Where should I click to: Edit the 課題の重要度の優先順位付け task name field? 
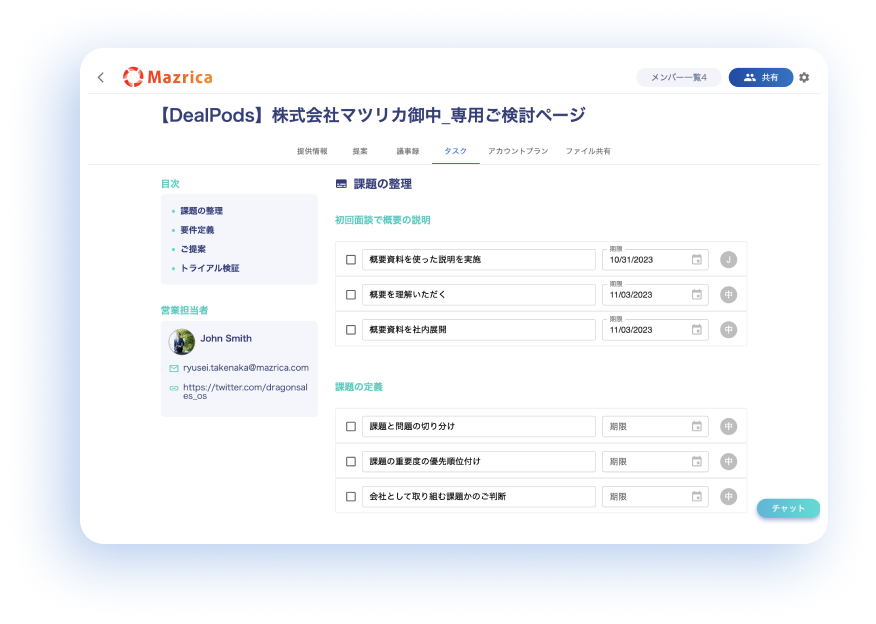[479, 461]
